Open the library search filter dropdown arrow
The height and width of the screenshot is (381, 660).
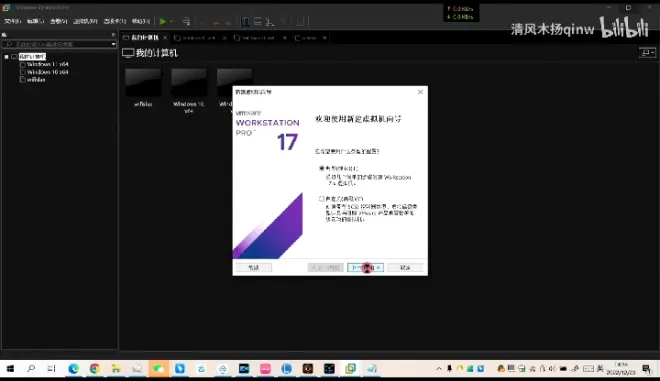coord(113,44)
